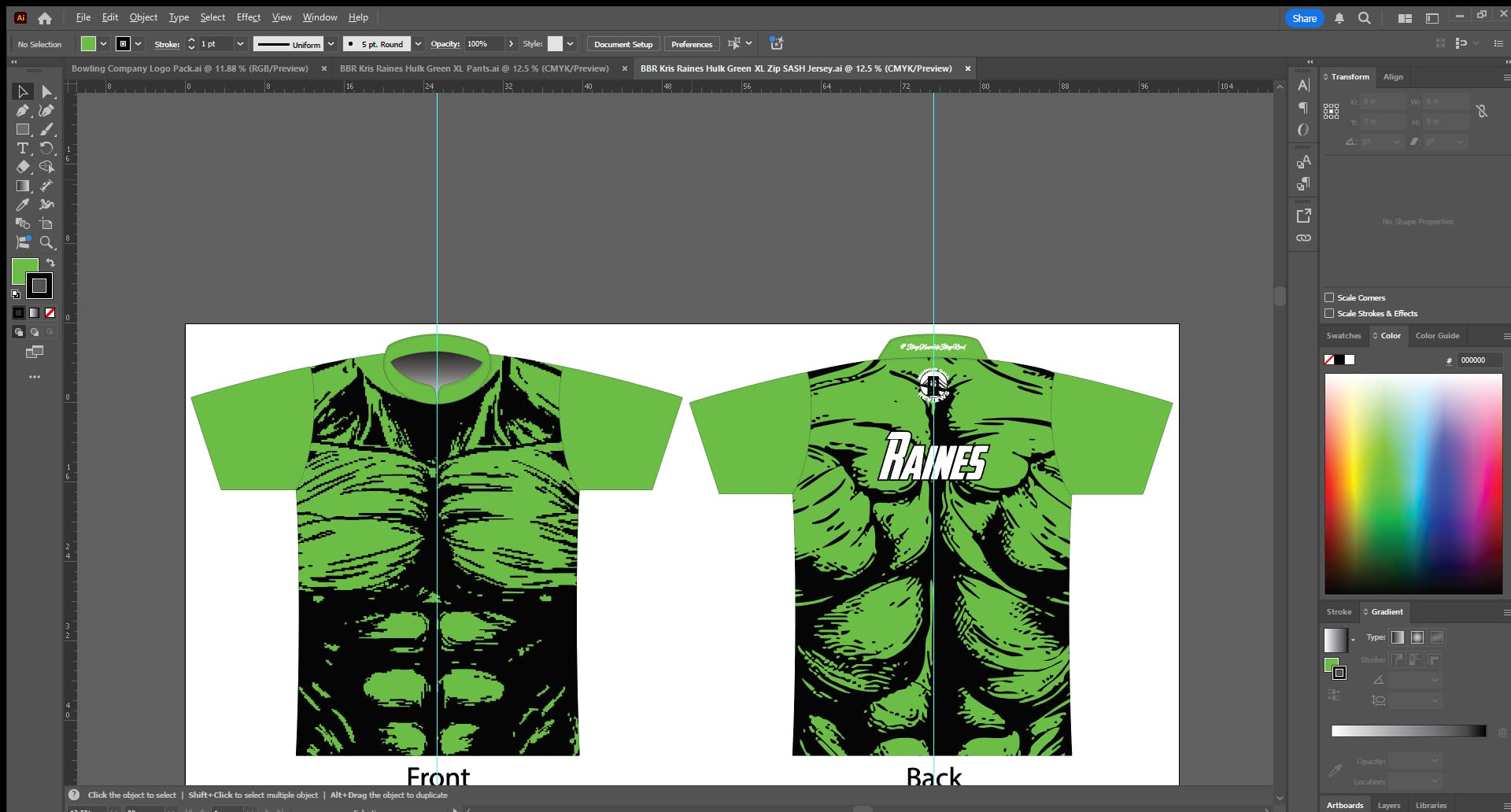Viewport: 1511px width, 812px height.
Task: Open the Object menu
Action: click(x=143, y=17)
